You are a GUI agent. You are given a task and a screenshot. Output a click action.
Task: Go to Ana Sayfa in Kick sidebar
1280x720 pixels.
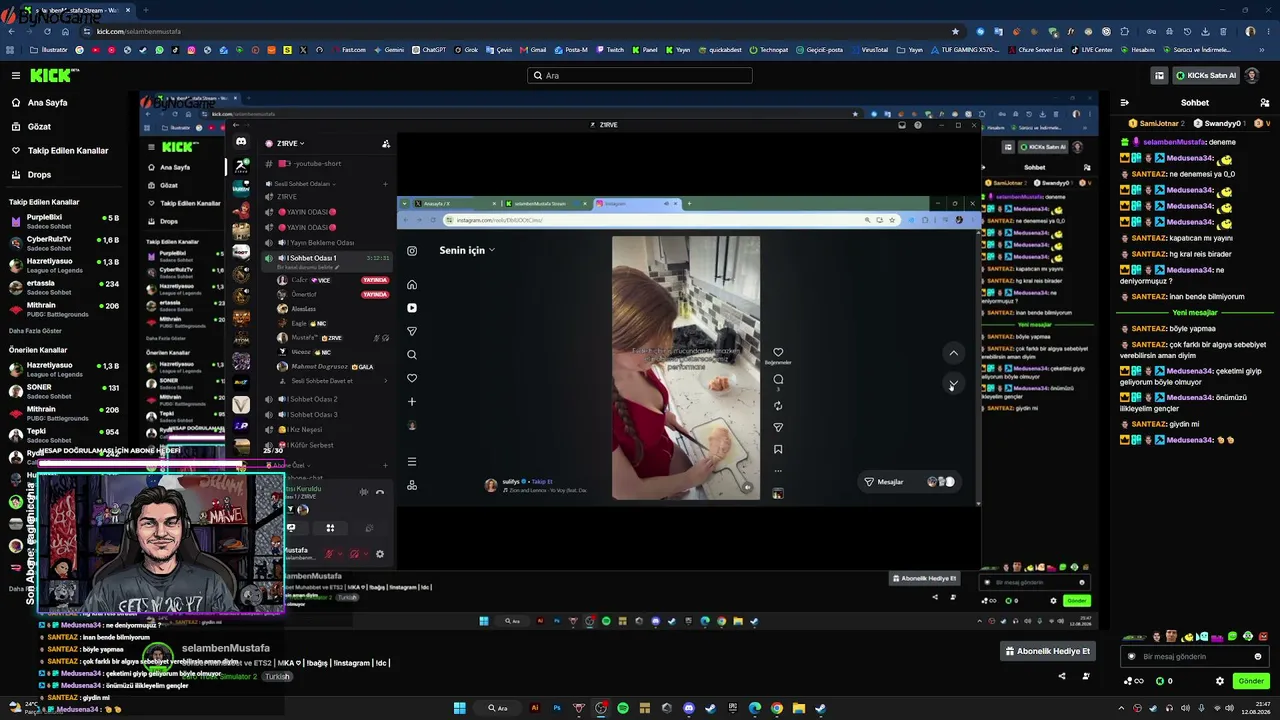[x=47, y=103]
